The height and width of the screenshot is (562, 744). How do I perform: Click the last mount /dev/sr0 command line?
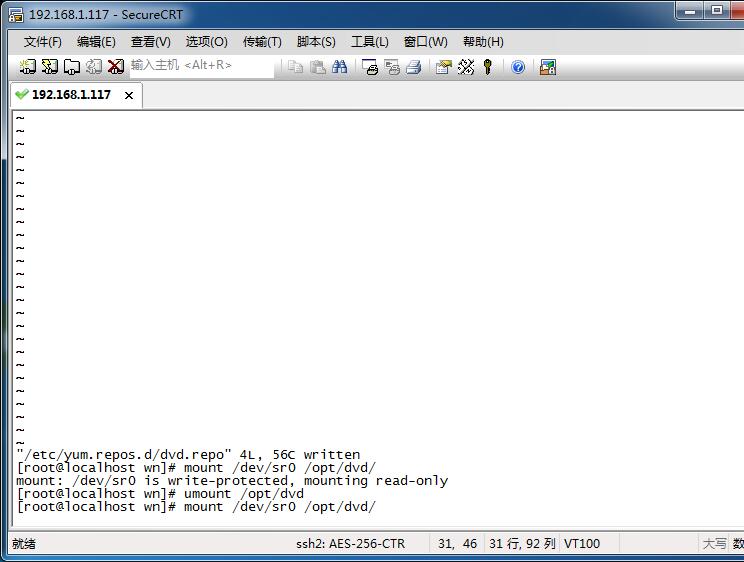tap(196, 507)
